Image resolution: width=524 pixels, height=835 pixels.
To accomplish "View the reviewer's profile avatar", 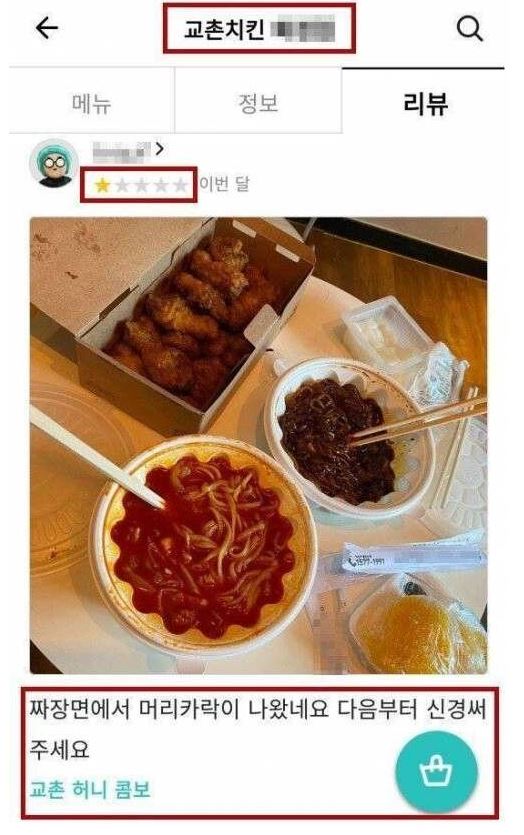I will (54, 163).
